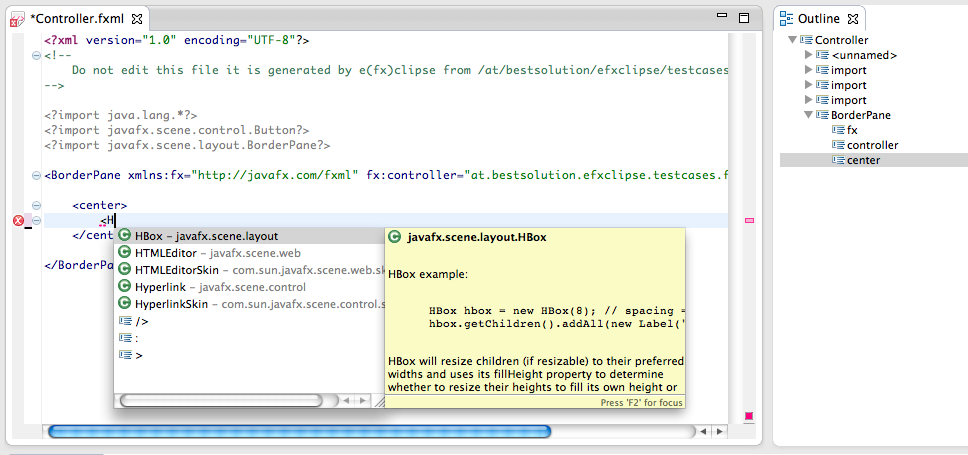Image resolution: width=968 pixels, height=455 pixels.
Task: Select the Outline view tab
Action: (819, 18)
